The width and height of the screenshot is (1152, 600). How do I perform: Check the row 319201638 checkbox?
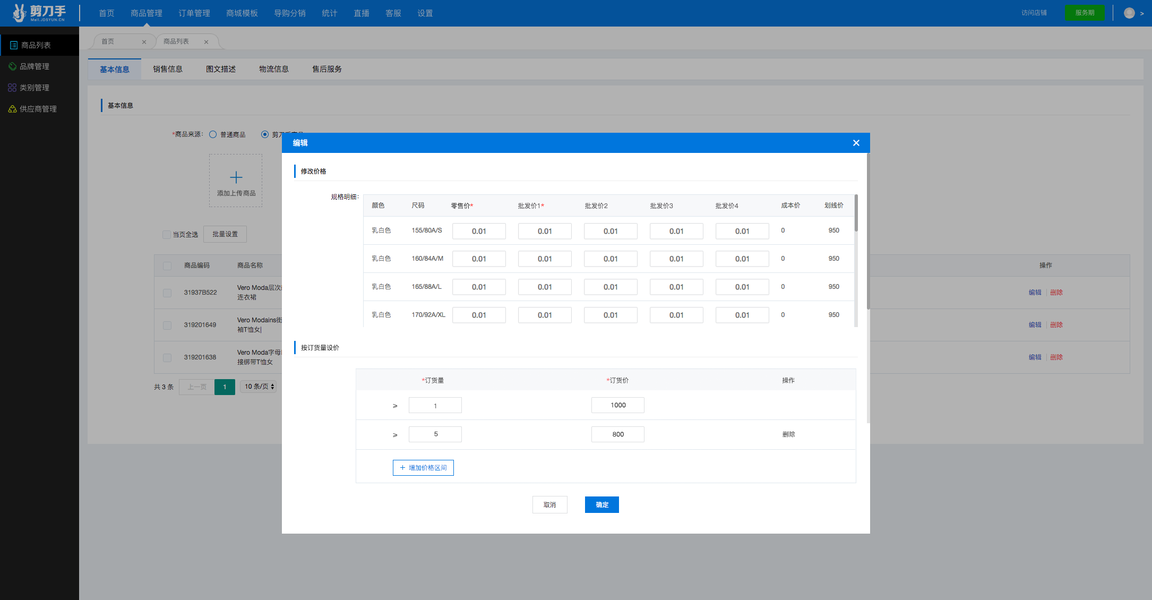point(168,358)
